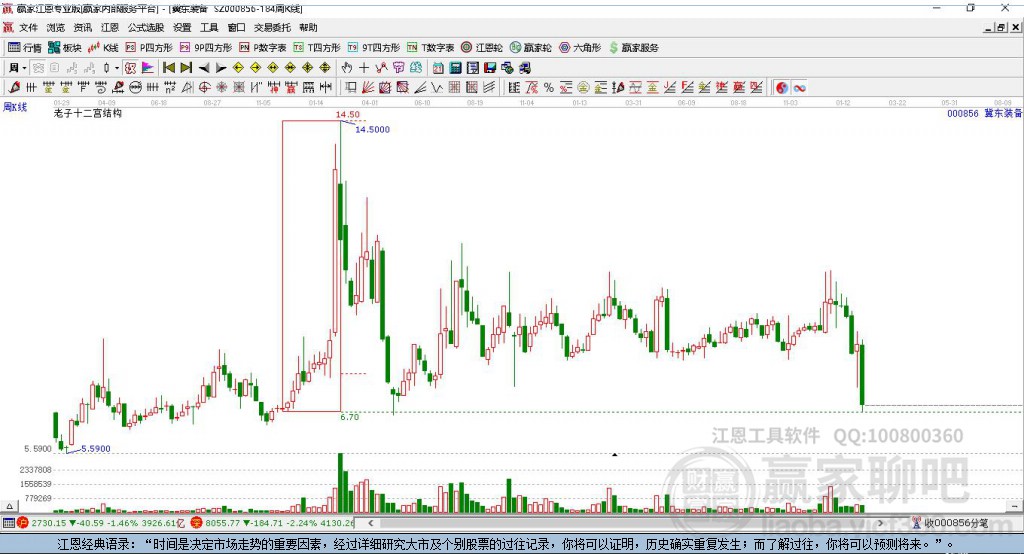Click the percent % tool icon
This screenshot has width=1024, height=554.
point(549,88)
